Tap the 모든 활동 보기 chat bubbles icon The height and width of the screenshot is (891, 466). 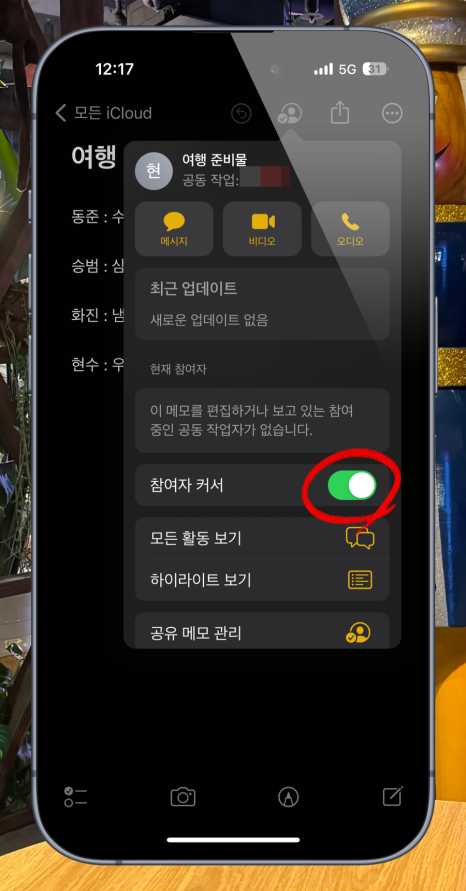[x=360, y=538]
